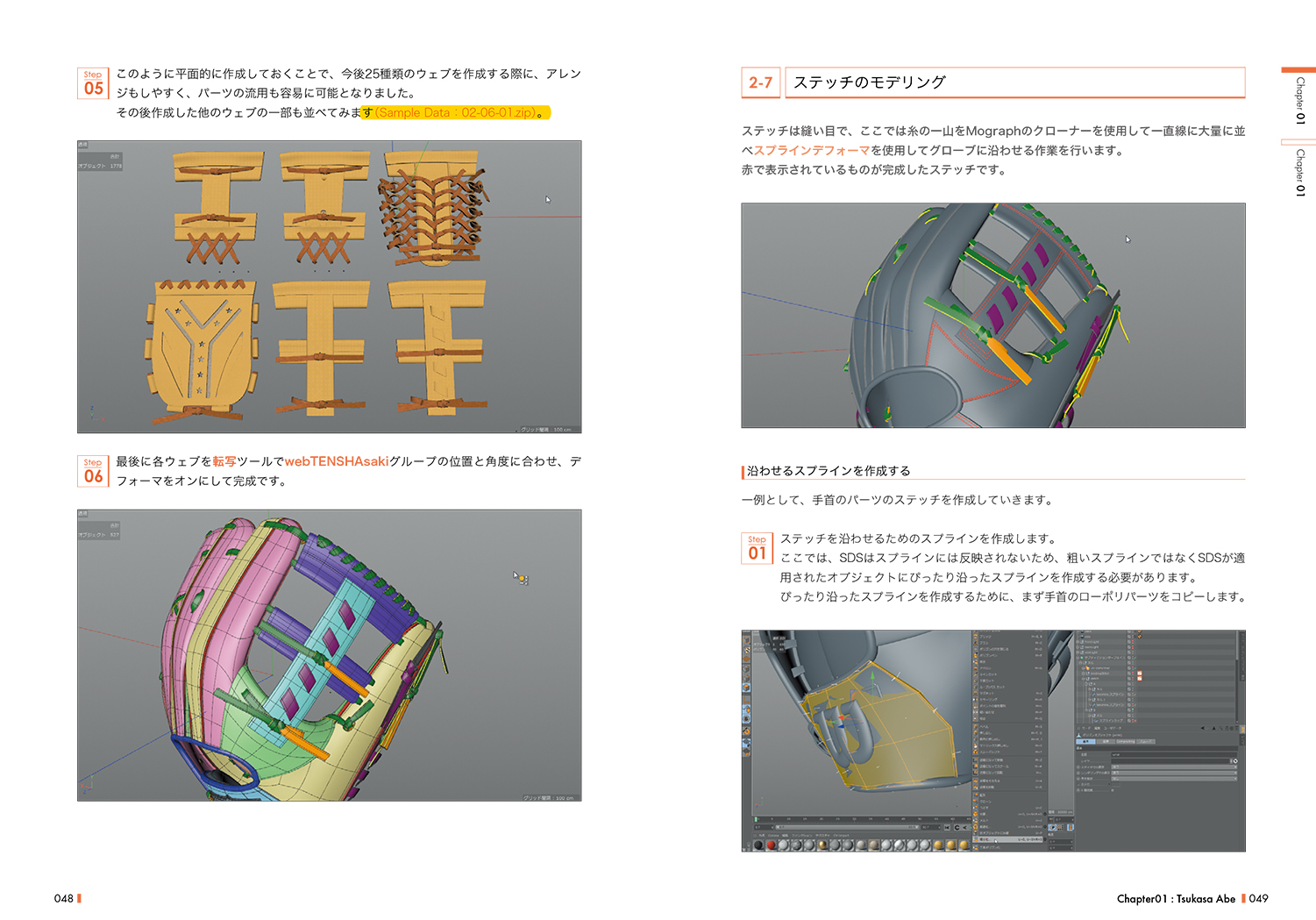Click the orange tag icon beside bindingStitch
The image size is (1316, 920).
[1139, 673]
